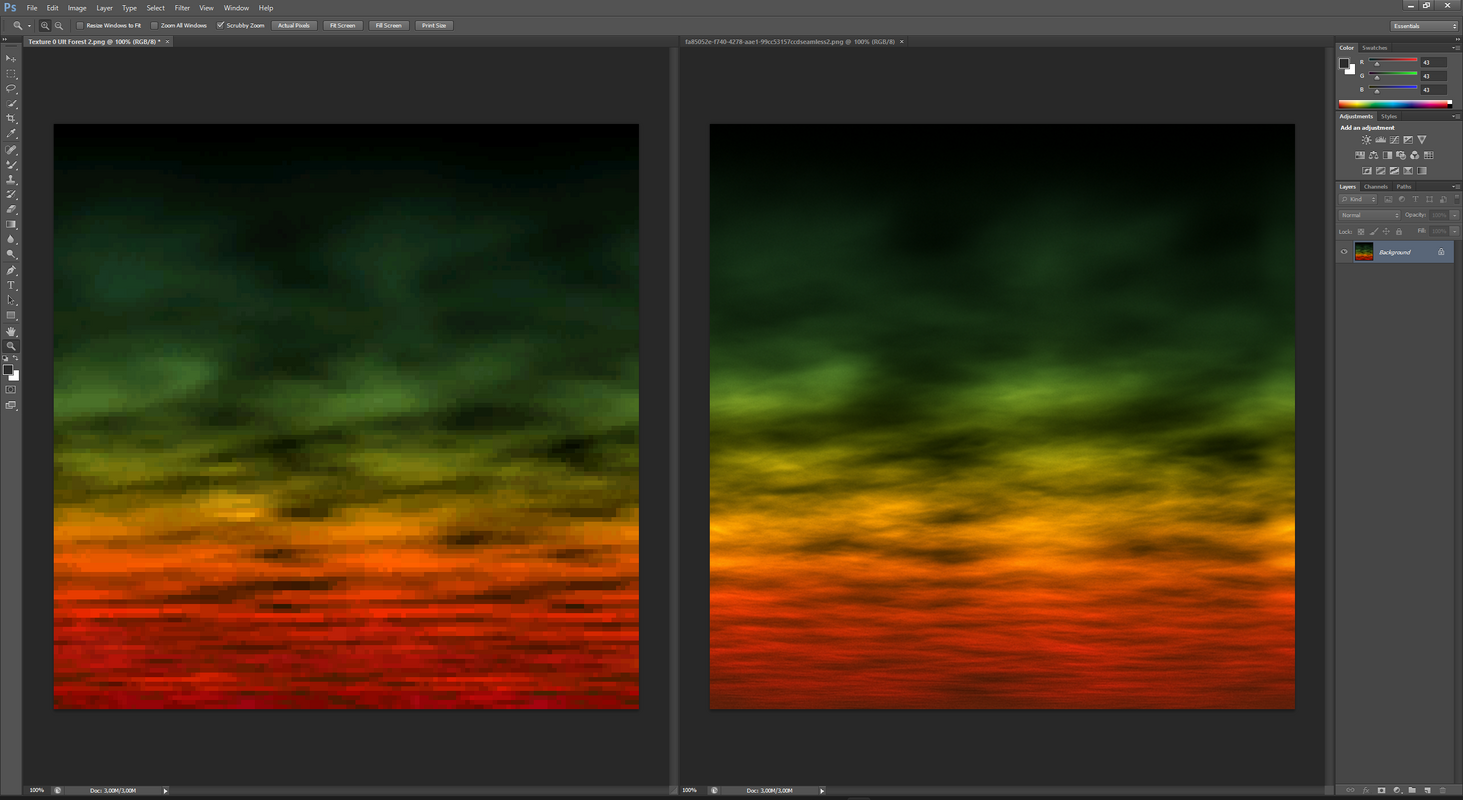This screenshot has height=800, width=1463.
Task: Add a Brightness/Contrast adjustment
Action: click(1367, 140)
